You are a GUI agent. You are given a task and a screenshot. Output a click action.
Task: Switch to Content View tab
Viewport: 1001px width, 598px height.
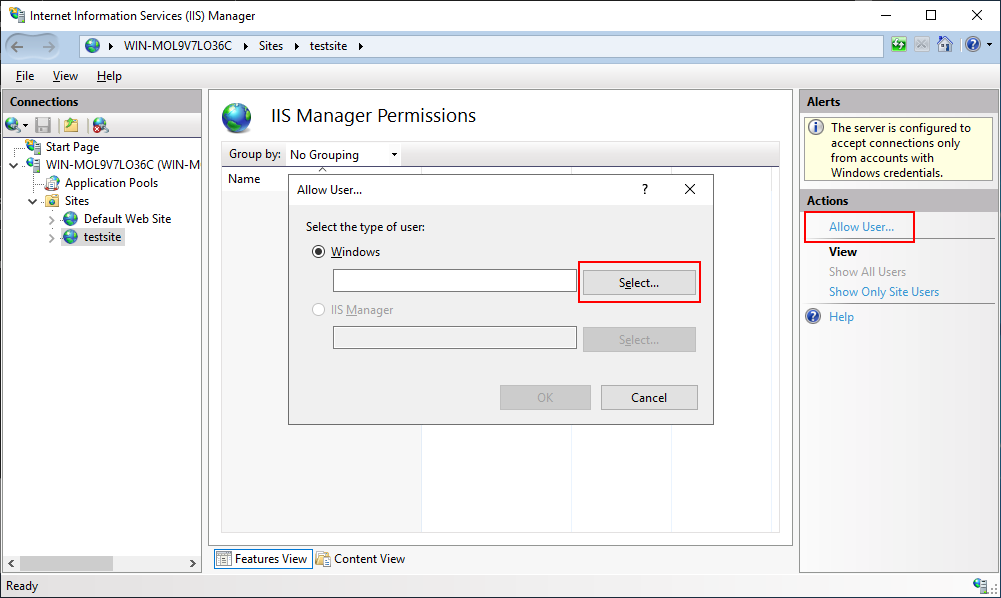(361, 559)
